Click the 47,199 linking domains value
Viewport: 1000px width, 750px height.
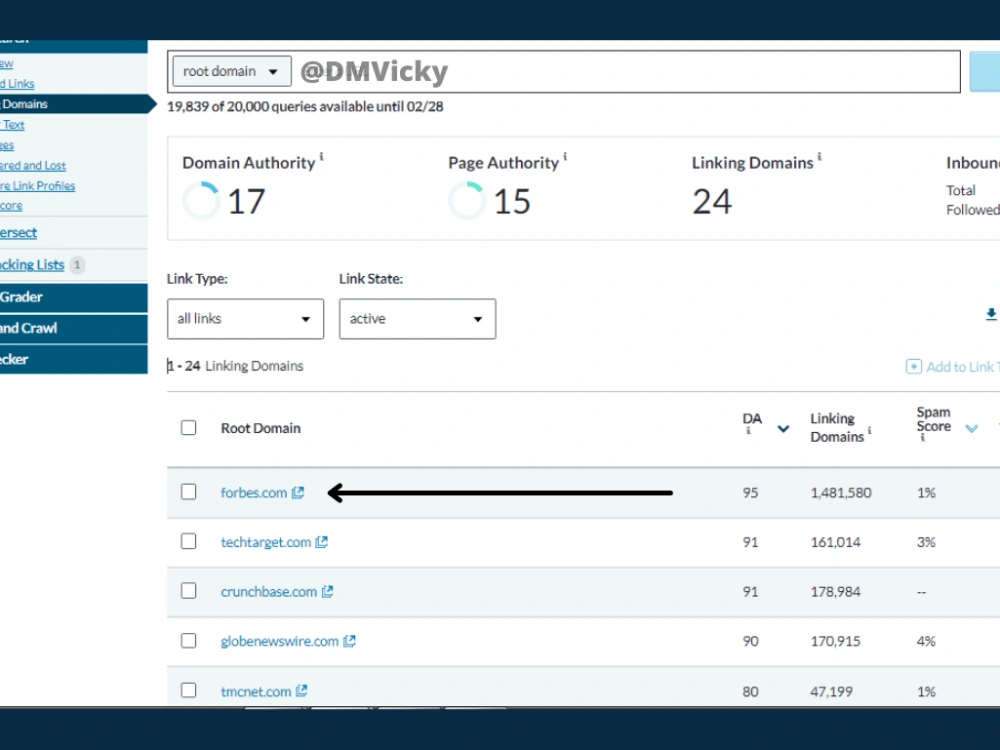tap(831, 691)
